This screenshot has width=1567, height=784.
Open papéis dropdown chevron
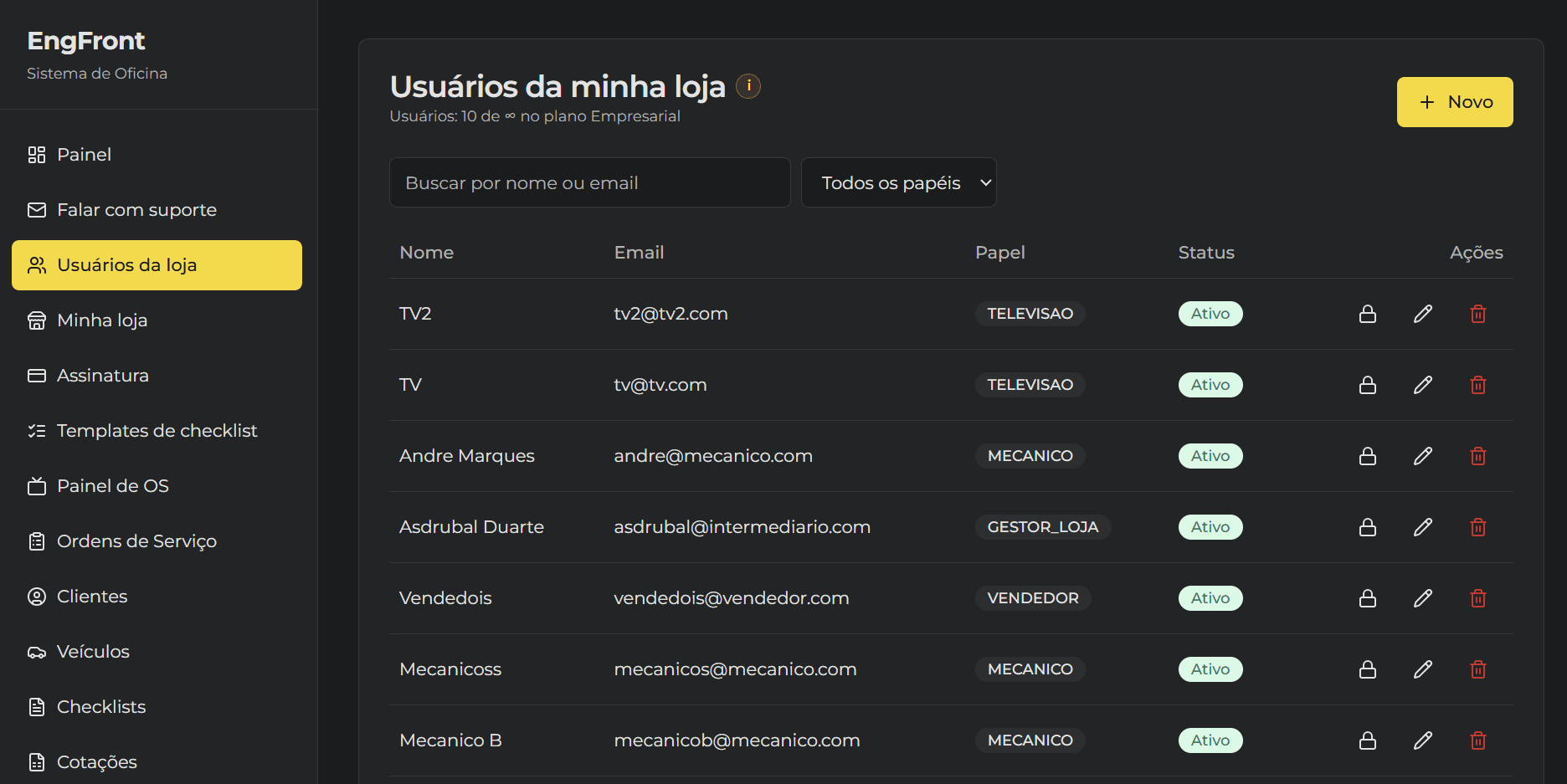pos(984,182)
